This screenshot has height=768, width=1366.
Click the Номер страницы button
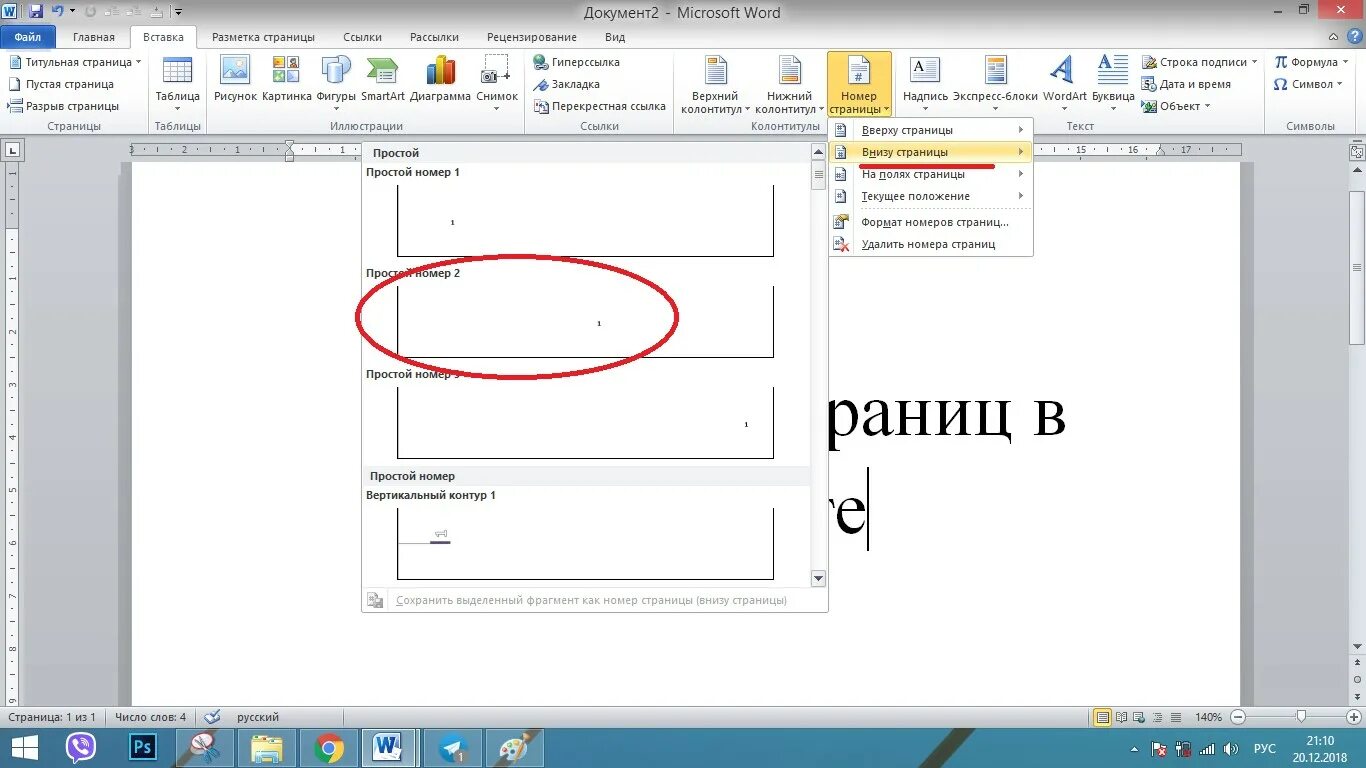(x=859, y=85)
